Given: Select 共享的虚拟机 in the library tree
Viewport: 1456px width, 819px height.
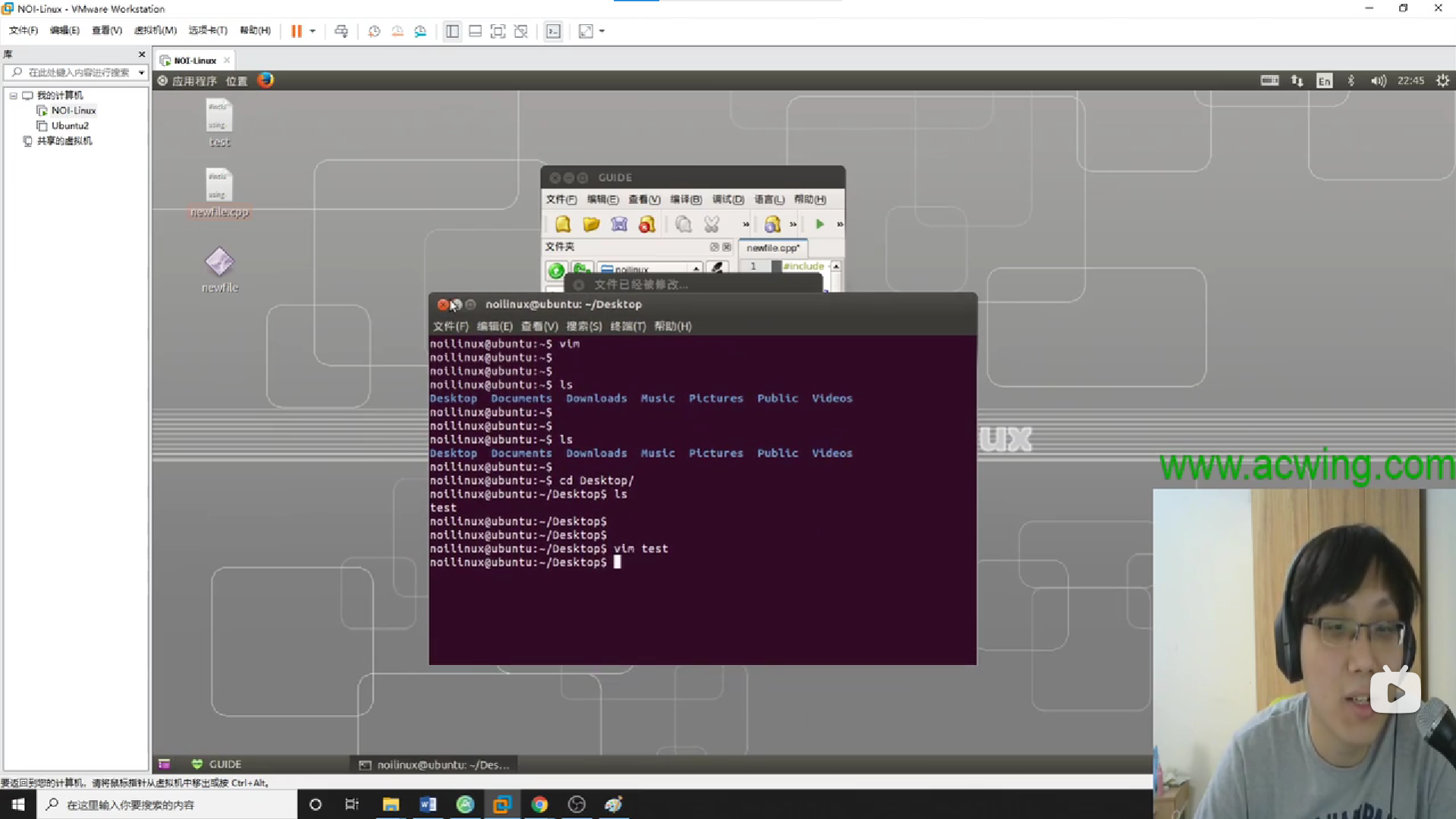Looking at the screenshot, I should 64,141.
